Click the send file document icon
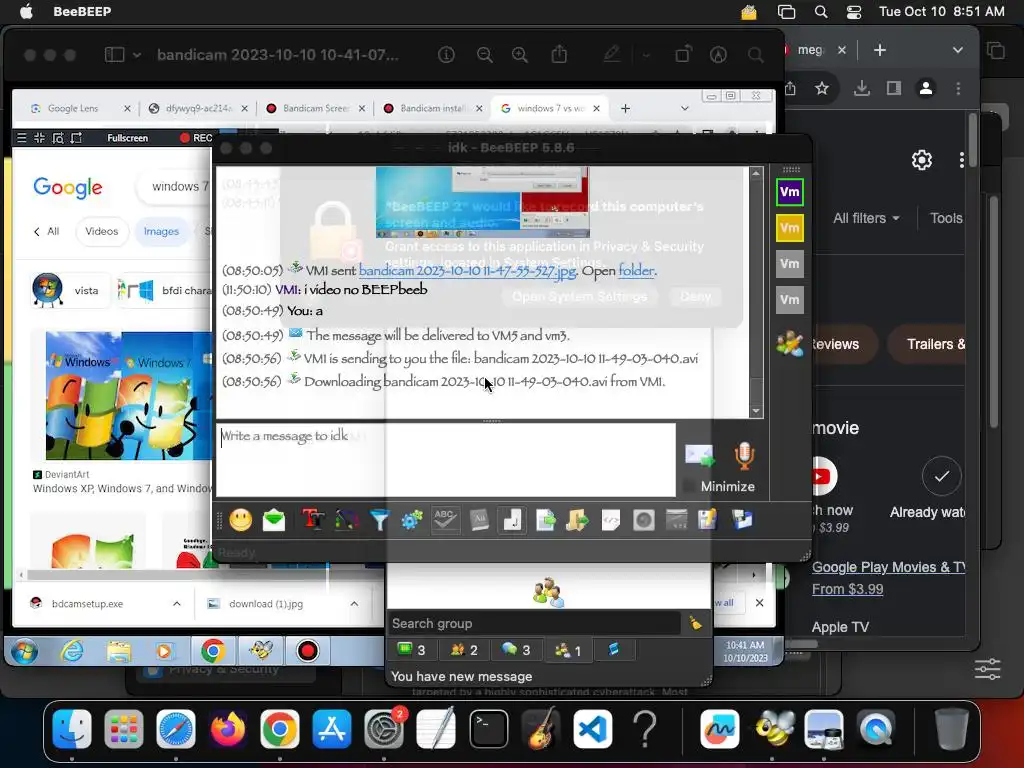1024x768 pixels. coord(545,520)
